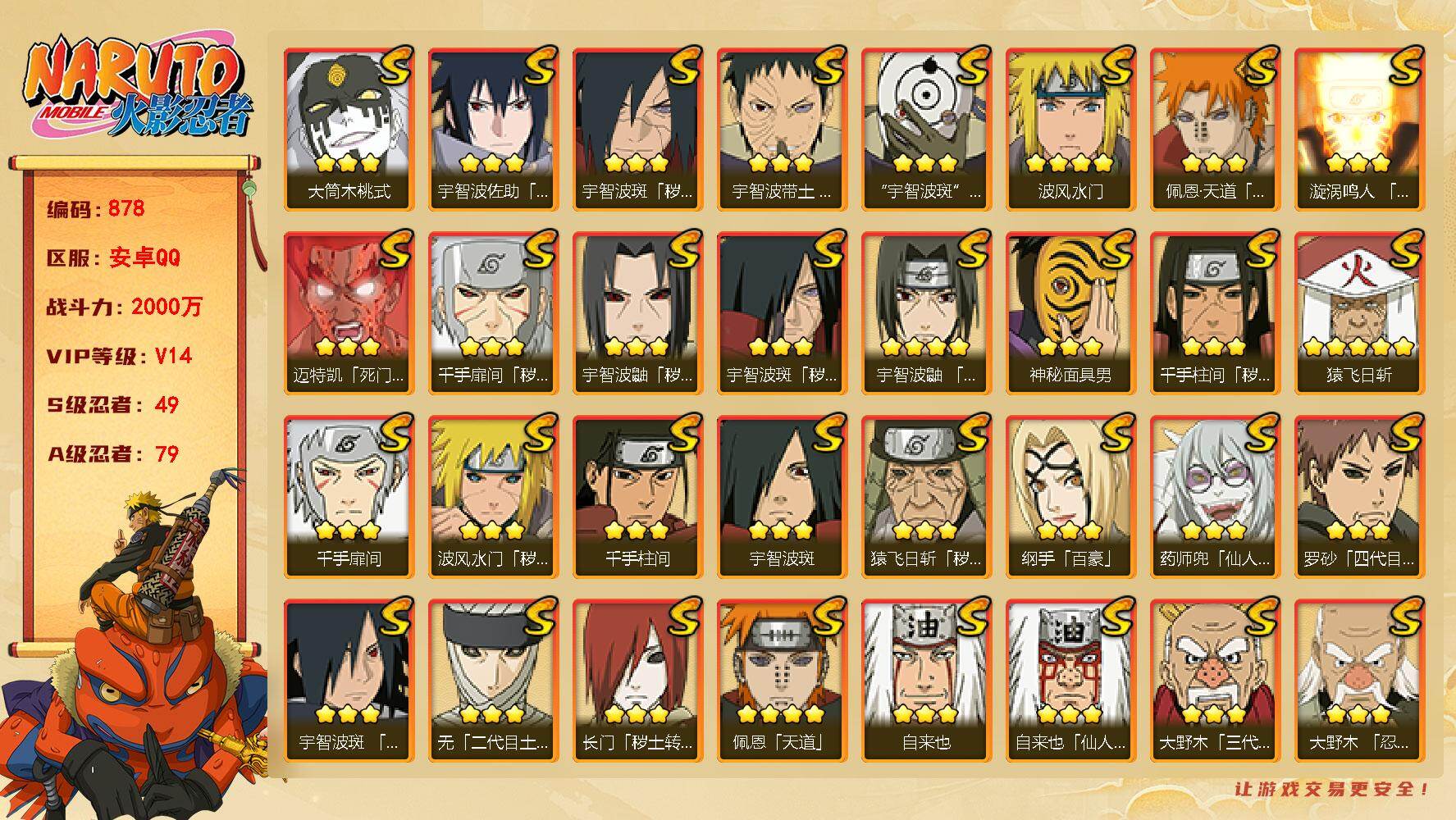Open the 波风水门 card in top row
This screenshot has height=820, width=1456.
1071,130
